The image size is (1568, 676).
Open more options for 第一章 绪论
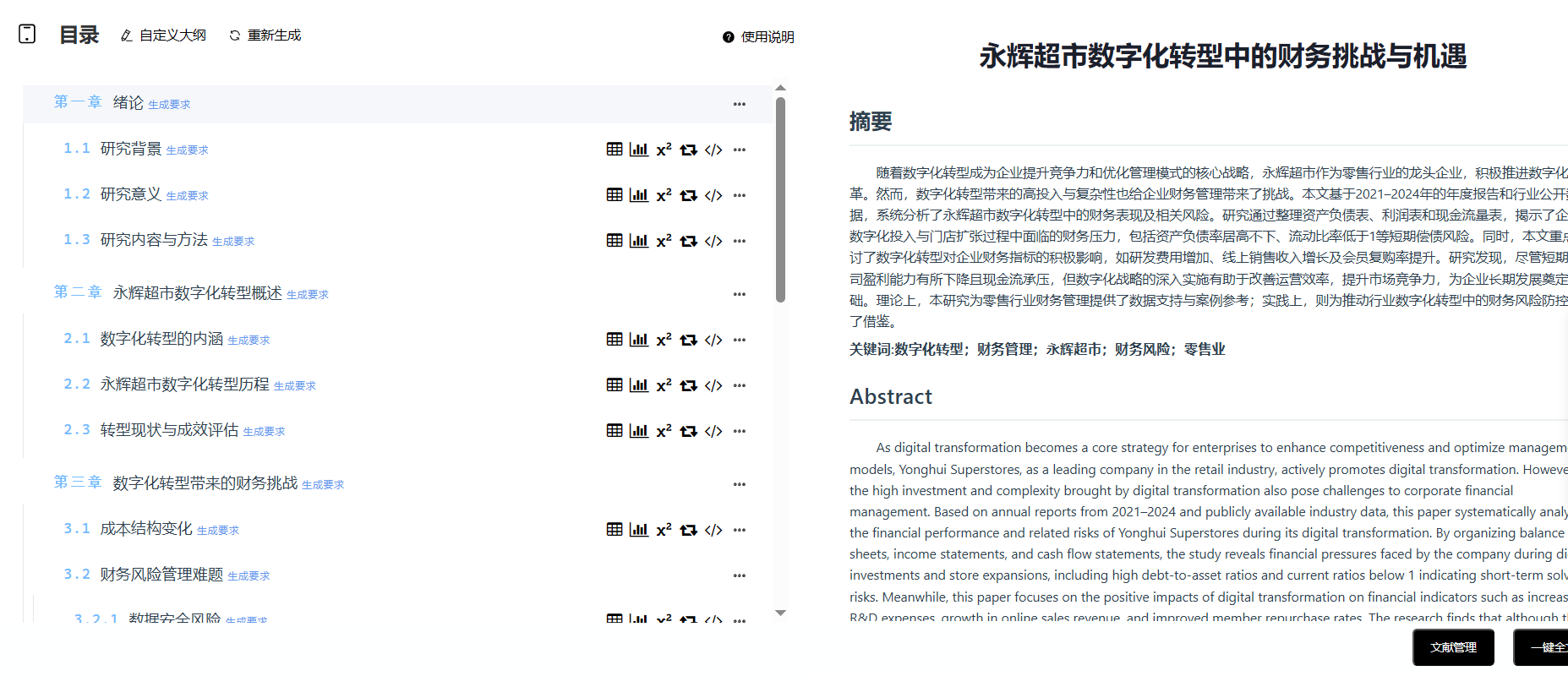pos(740,104)
